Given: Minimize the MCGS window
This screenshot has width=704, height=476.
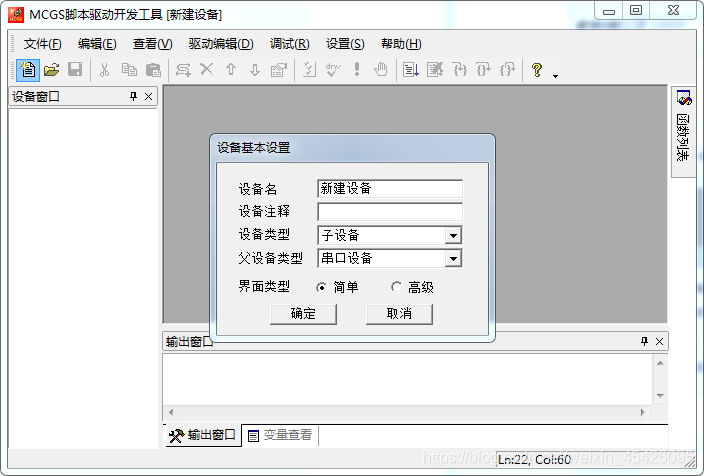Looking at the screenshot, I should pyautogui.click(x=609, y=11).
